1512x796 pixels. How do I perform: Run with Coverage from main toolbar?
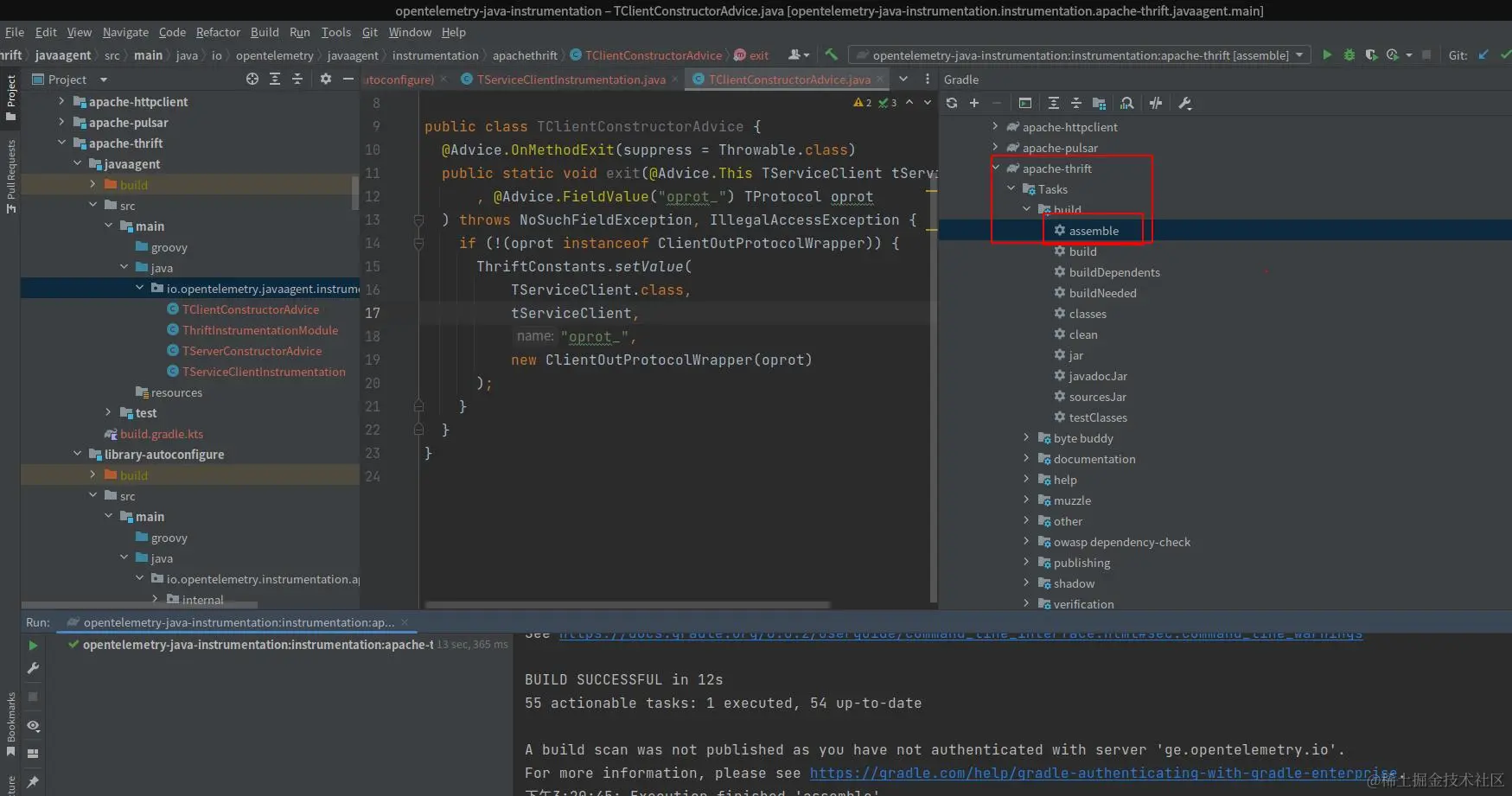tap(1371, 55)
